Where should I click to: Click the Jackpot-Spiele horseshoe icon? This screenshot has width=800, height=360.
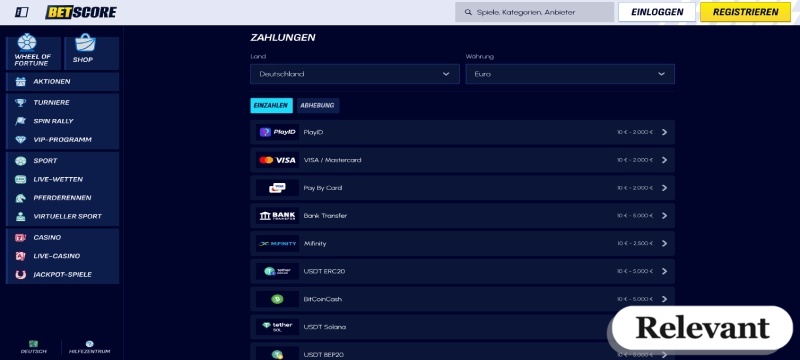click(x=20, y=274)
